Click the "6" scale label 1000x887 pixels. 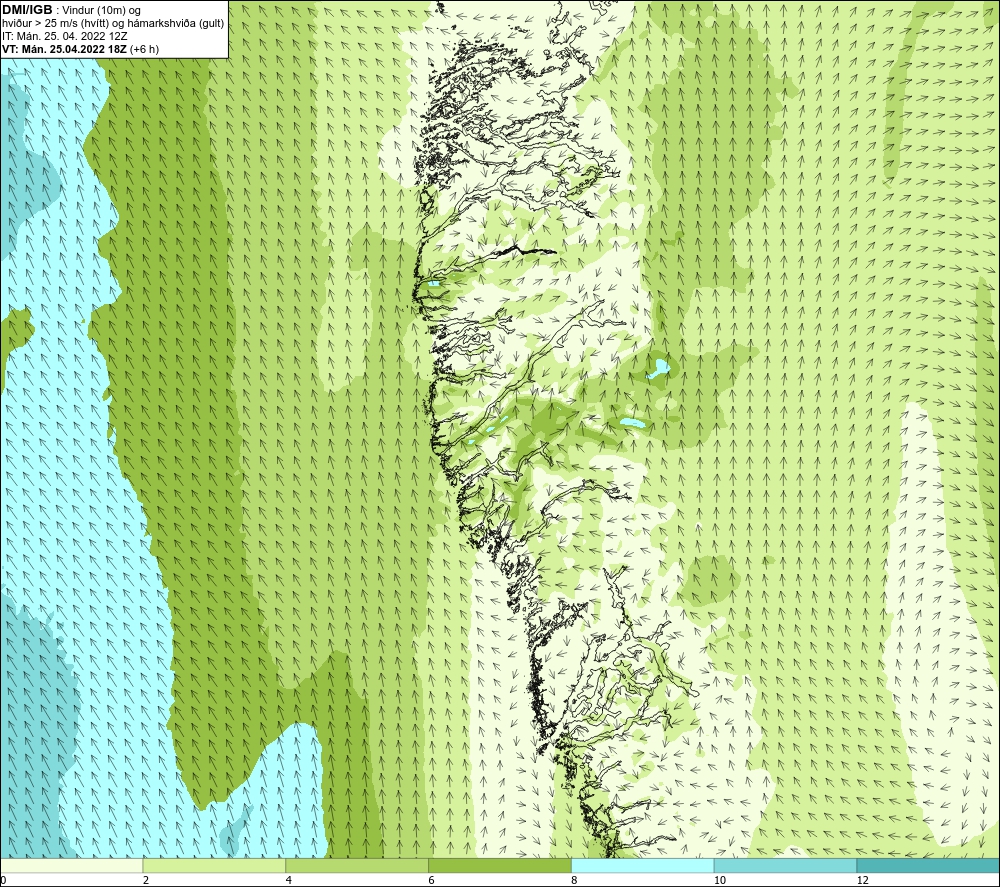coord(432,881)
